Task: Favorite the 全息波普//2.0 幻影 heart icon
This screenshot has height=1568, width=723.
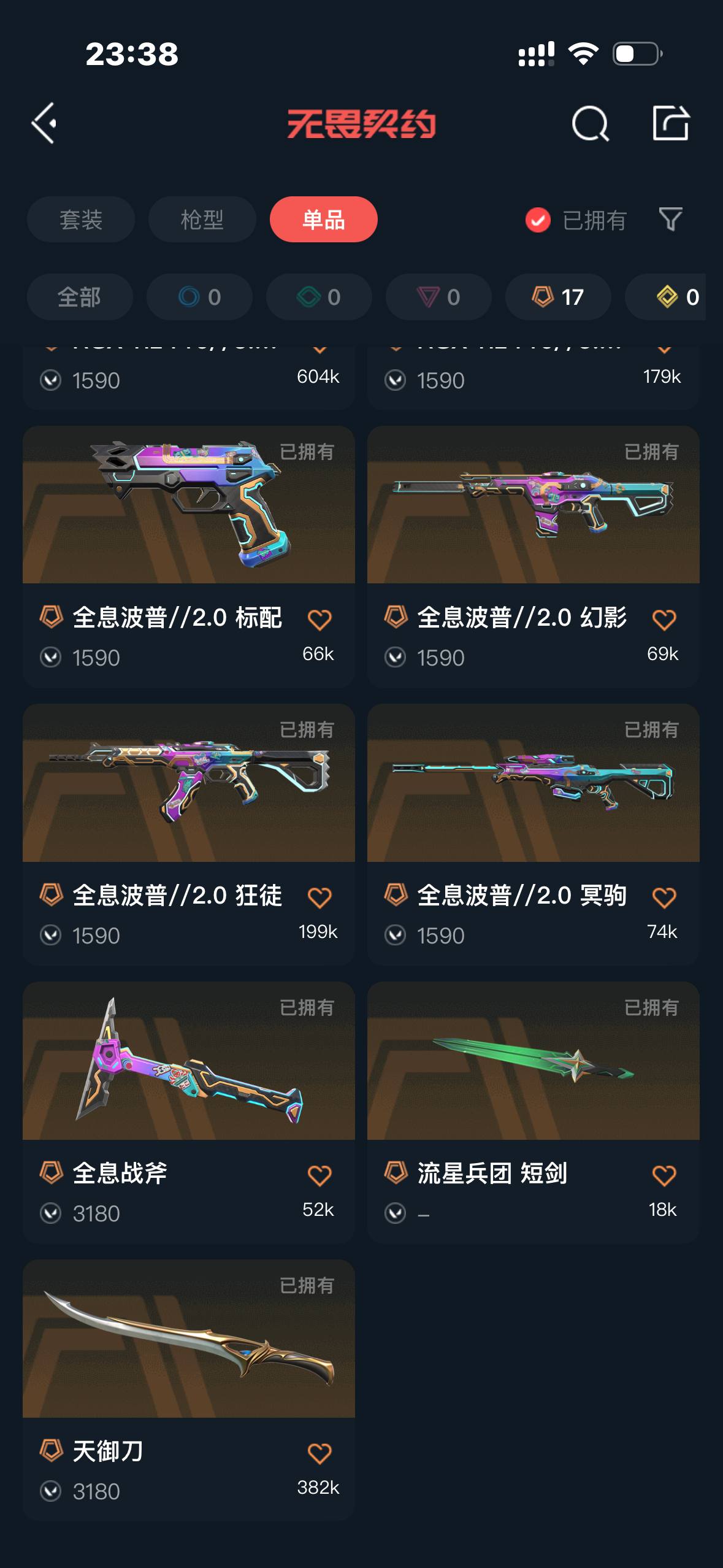Action: coord(664,620)
